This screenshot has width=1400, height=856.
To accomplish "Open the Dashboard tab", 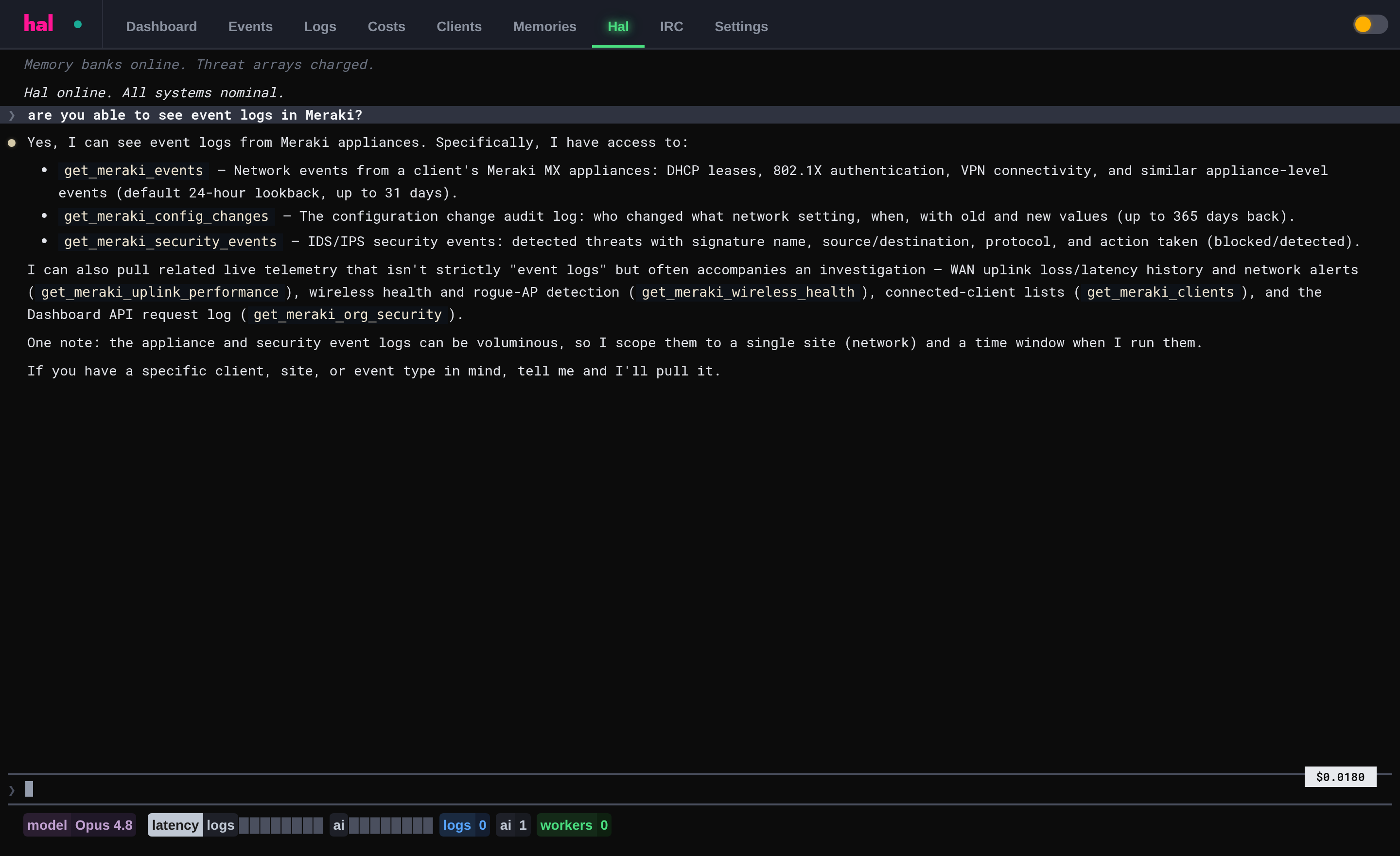I will 161,27.
